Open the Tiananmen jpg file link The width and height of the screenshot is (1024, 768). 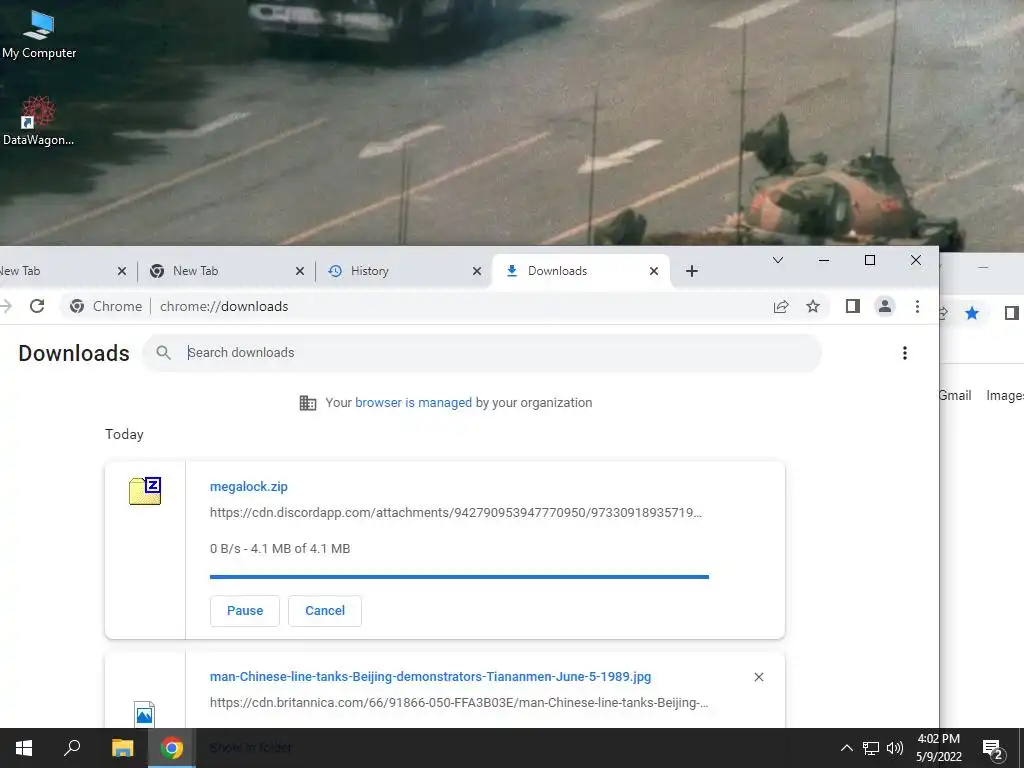430,677
